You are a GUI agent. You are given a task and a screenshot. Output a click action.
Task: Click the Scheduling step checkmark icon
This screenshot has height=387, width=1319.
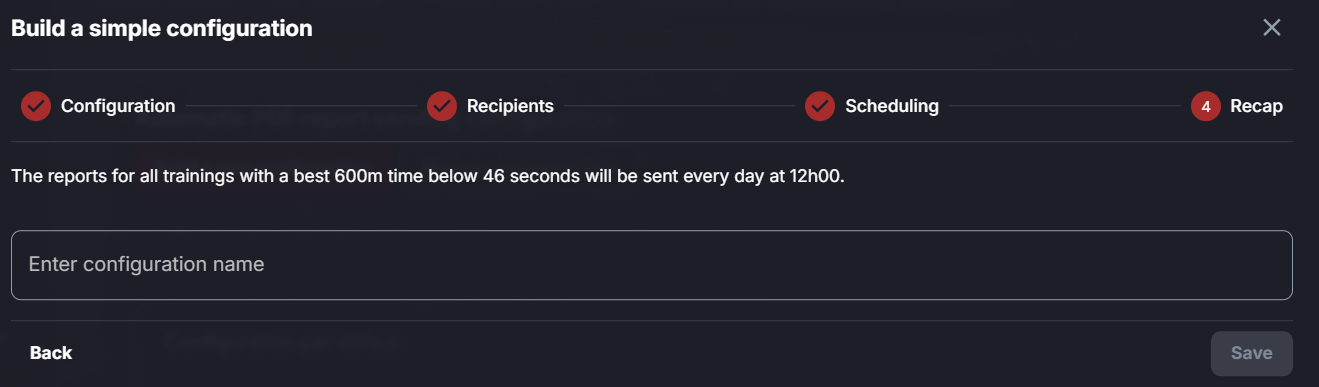tap(820, 106)
